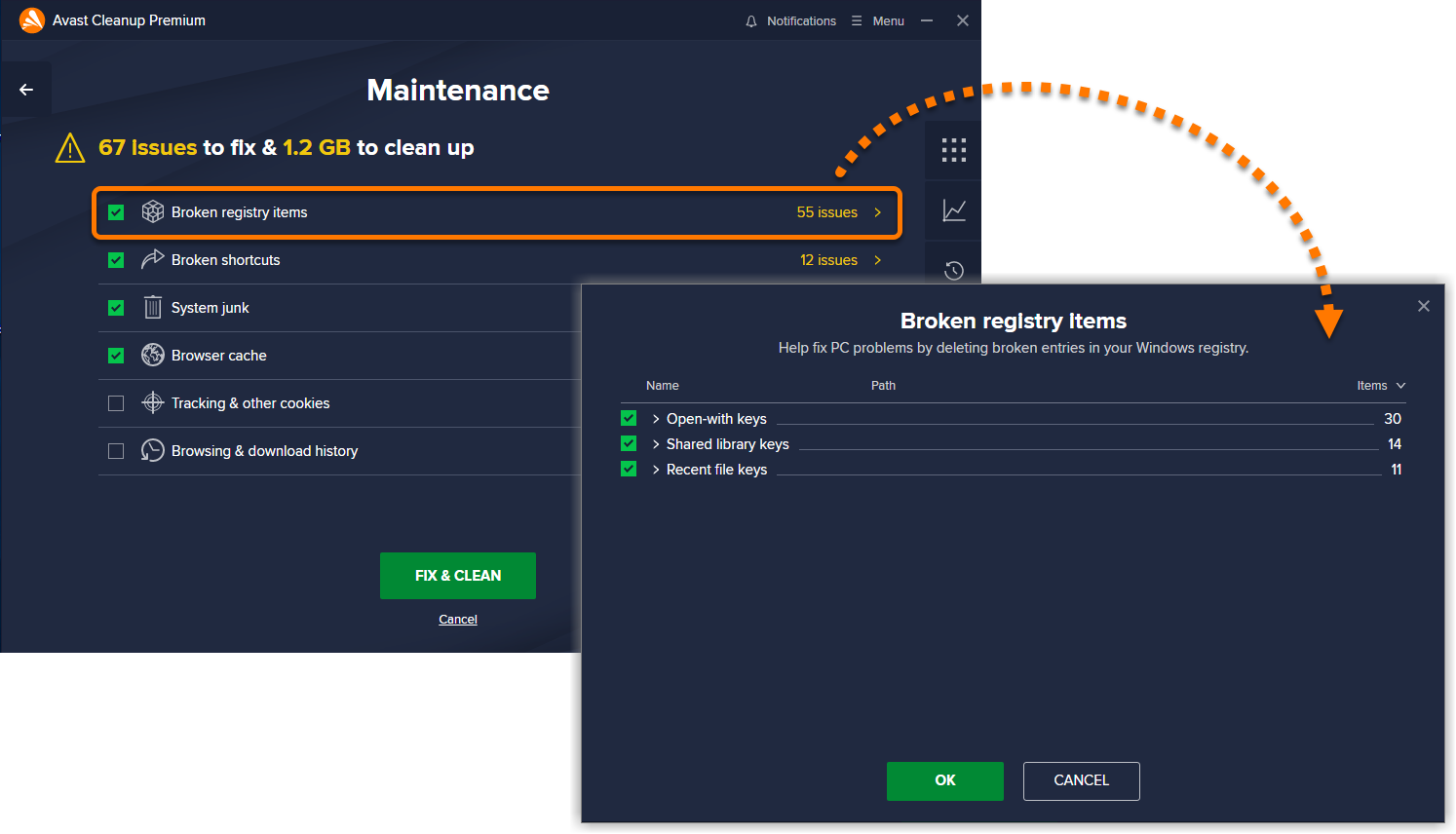
Task: Click Browsing history clock icon
Action: coord(153,450)
